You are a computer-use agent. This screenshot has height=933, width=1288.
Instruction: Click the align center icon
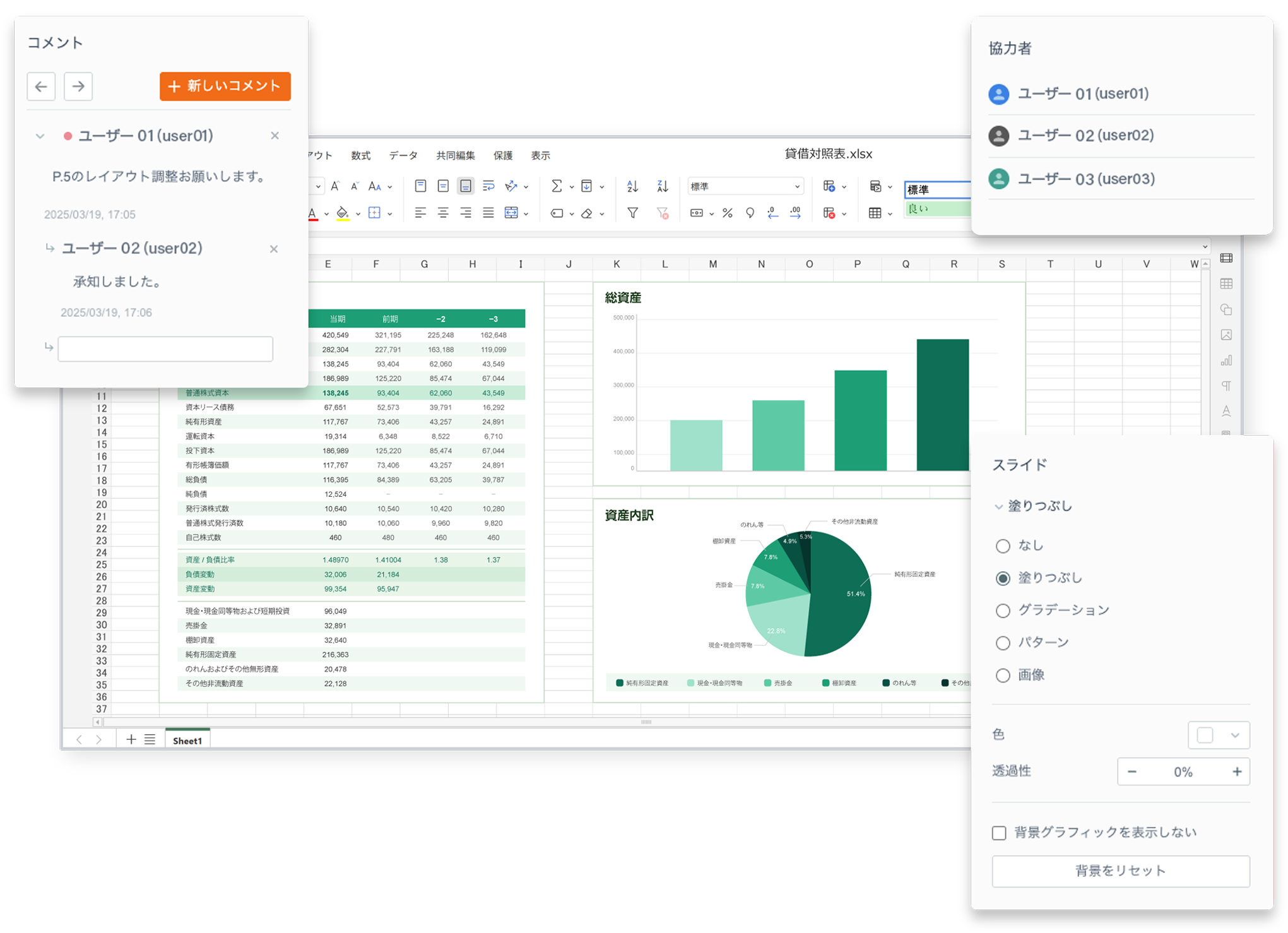(x=443, y=213)
